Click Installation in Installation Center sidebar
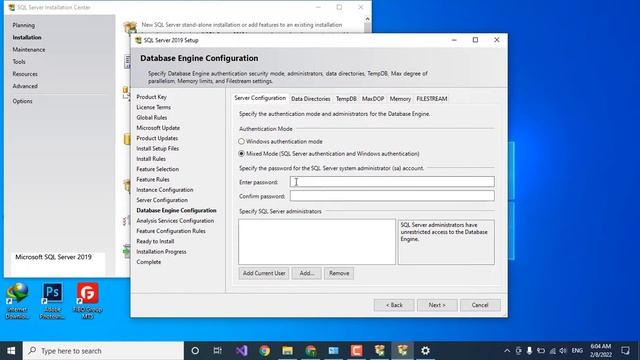Viewport: 640px width, 360px height. (x=27, y=38)
